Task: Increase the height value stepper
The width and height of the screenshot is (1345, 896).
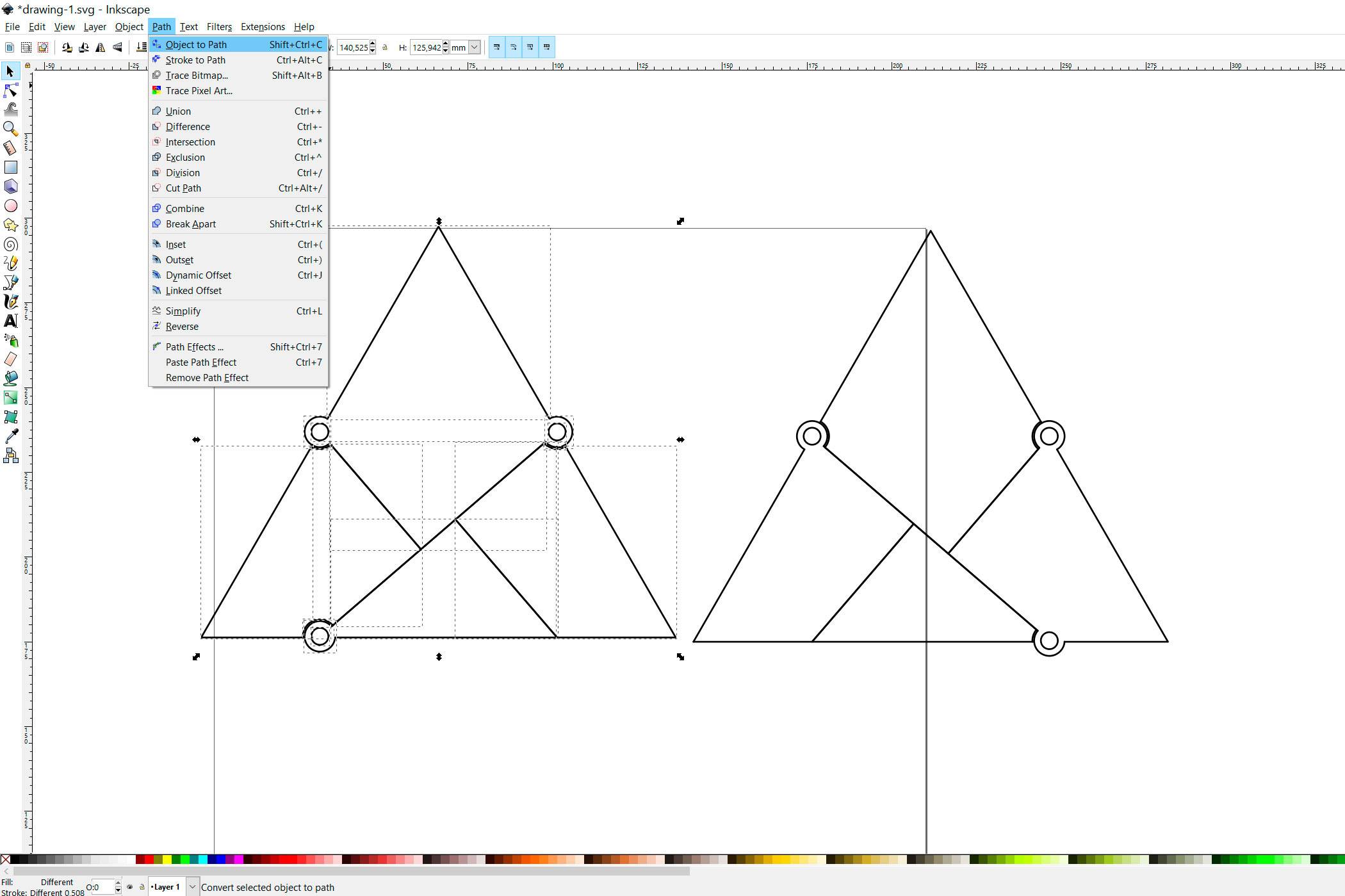Action: click(446, 44)
